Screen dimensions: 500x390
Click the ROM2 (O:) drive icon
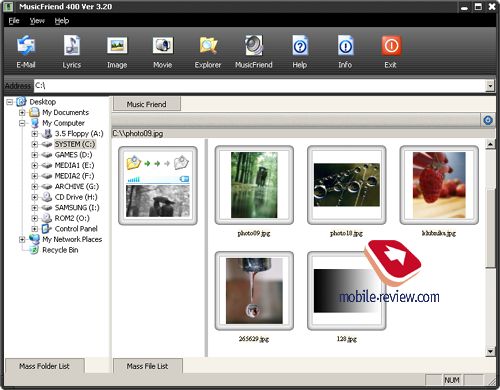click(x=47, y=218)
